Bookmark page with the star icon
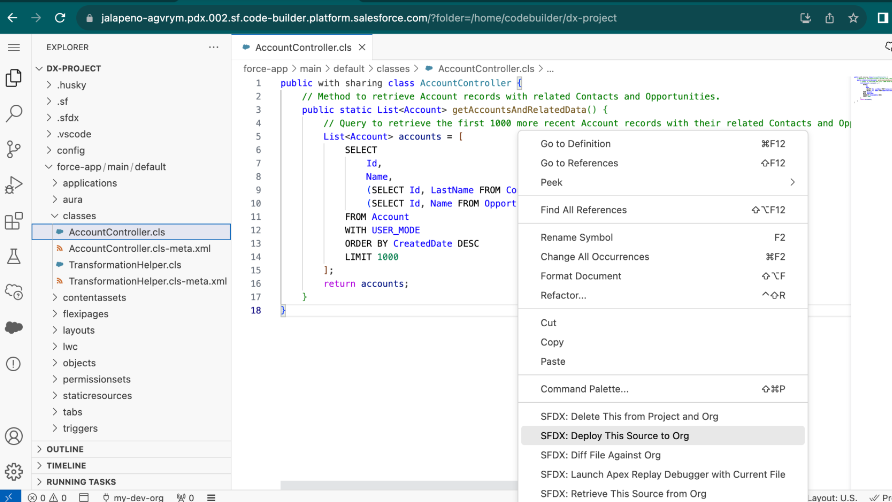 (853, 18)
